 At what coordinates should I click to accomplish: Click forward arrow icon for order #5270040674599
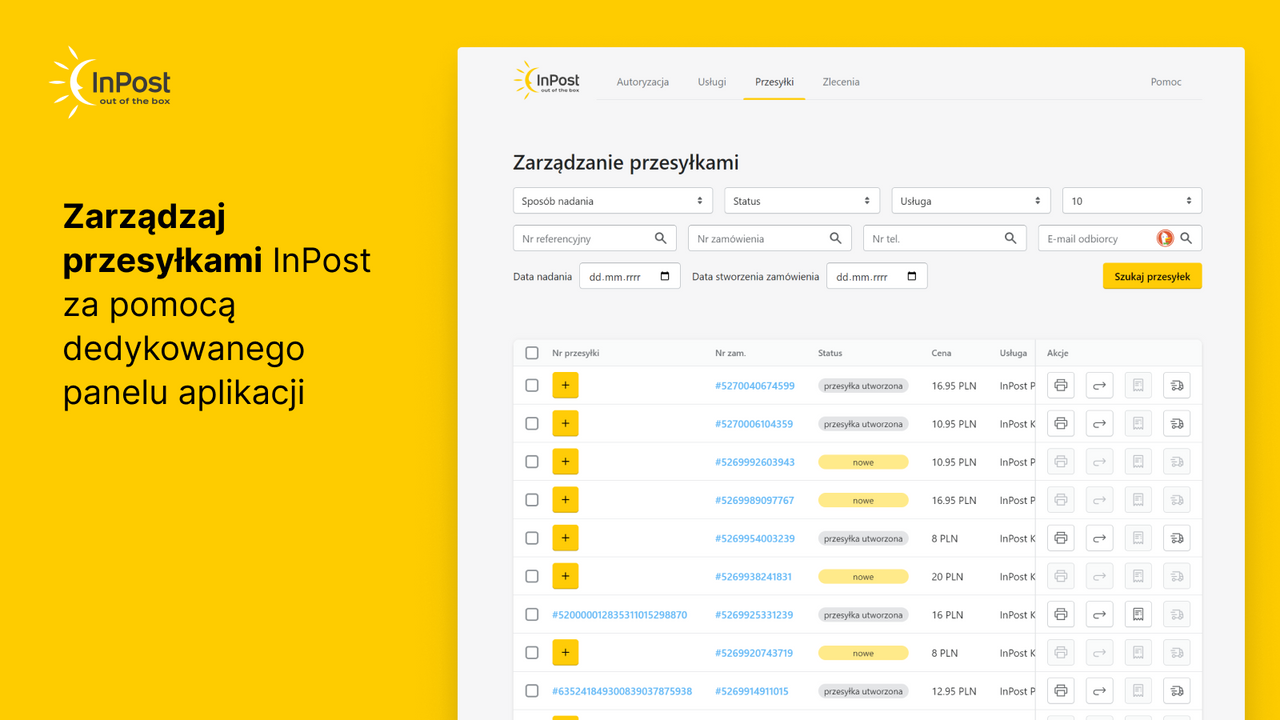(1100, 385)
